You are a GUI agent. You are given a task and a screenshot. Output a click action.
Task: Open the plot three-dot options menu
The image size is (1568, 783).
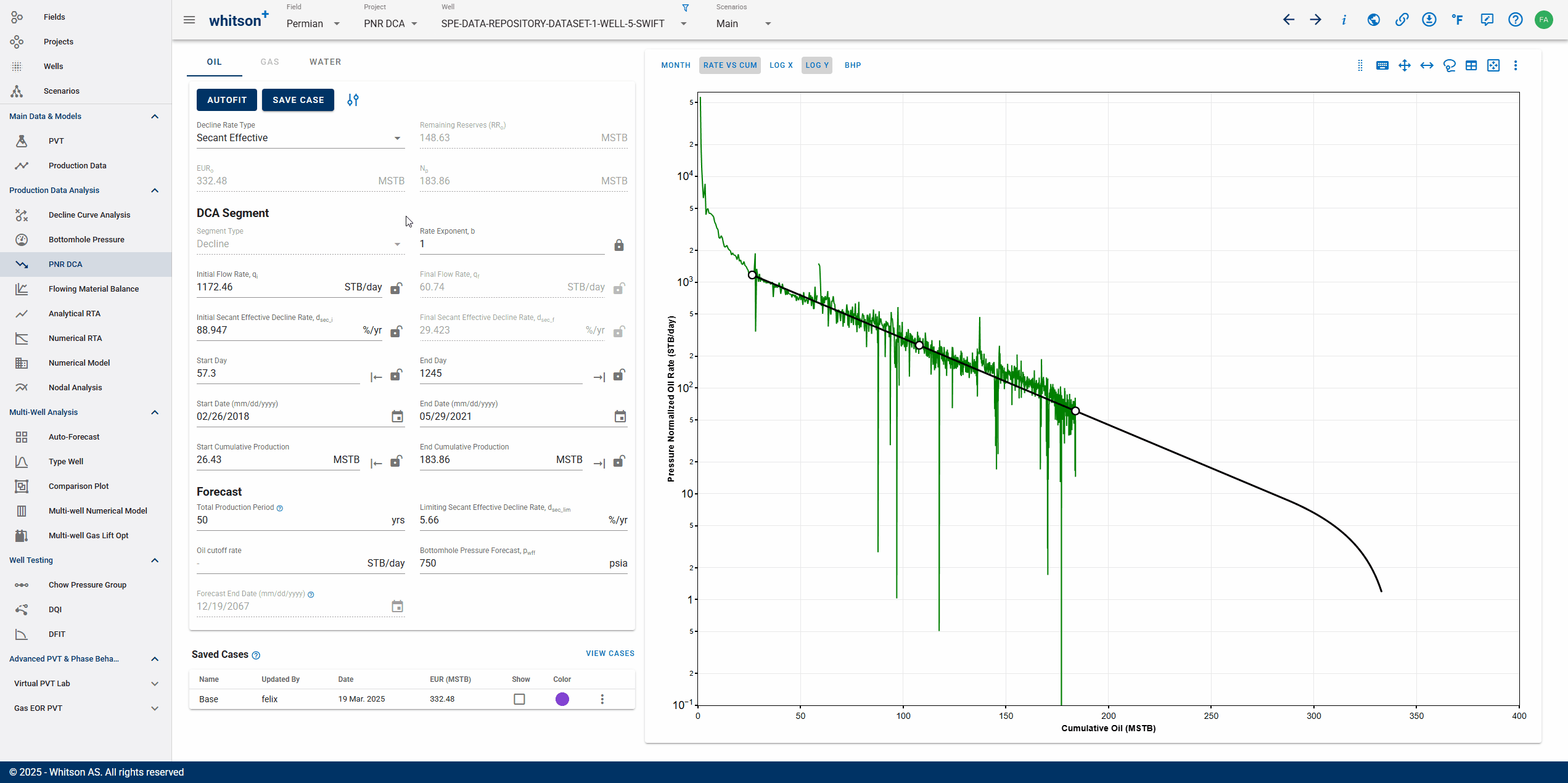tap(1516, 65)
